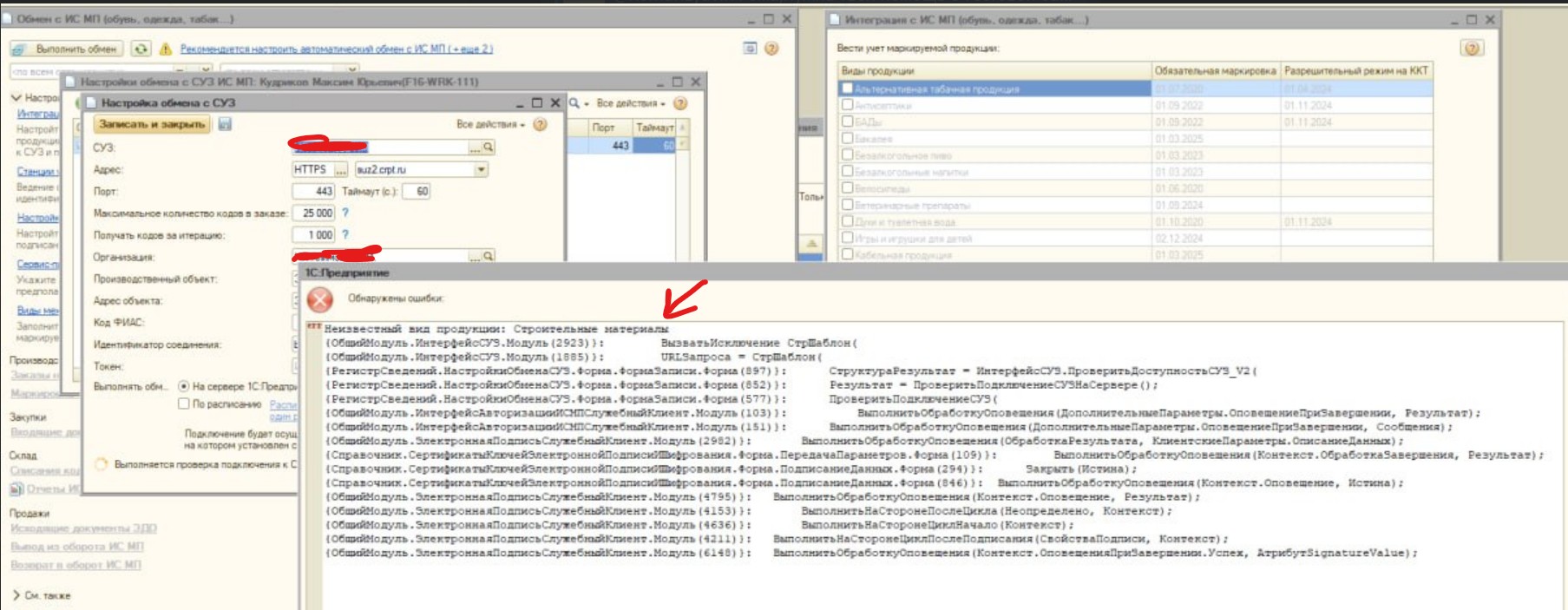Open 'Все действия' menu in the Настройки обмена list window
1568x610 pixels.
pyautogui.click(x=630, y=103)
